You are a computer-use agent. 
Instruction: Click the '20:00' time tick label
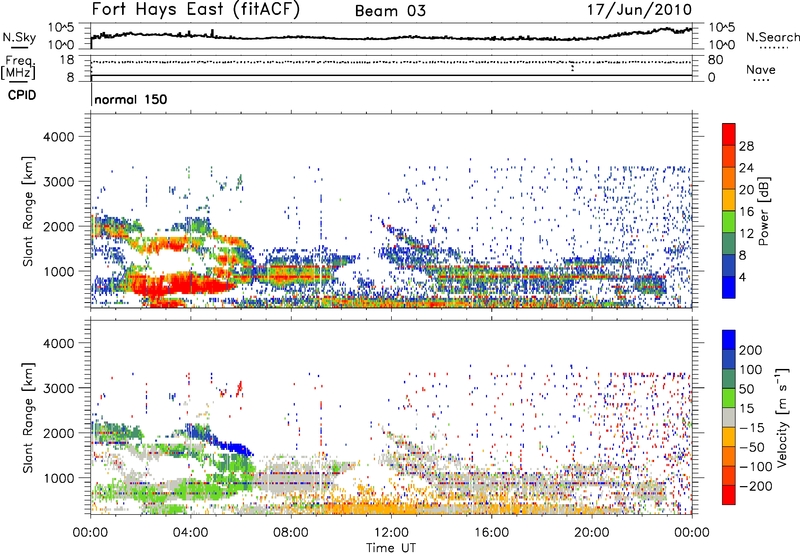coord(592,533)
